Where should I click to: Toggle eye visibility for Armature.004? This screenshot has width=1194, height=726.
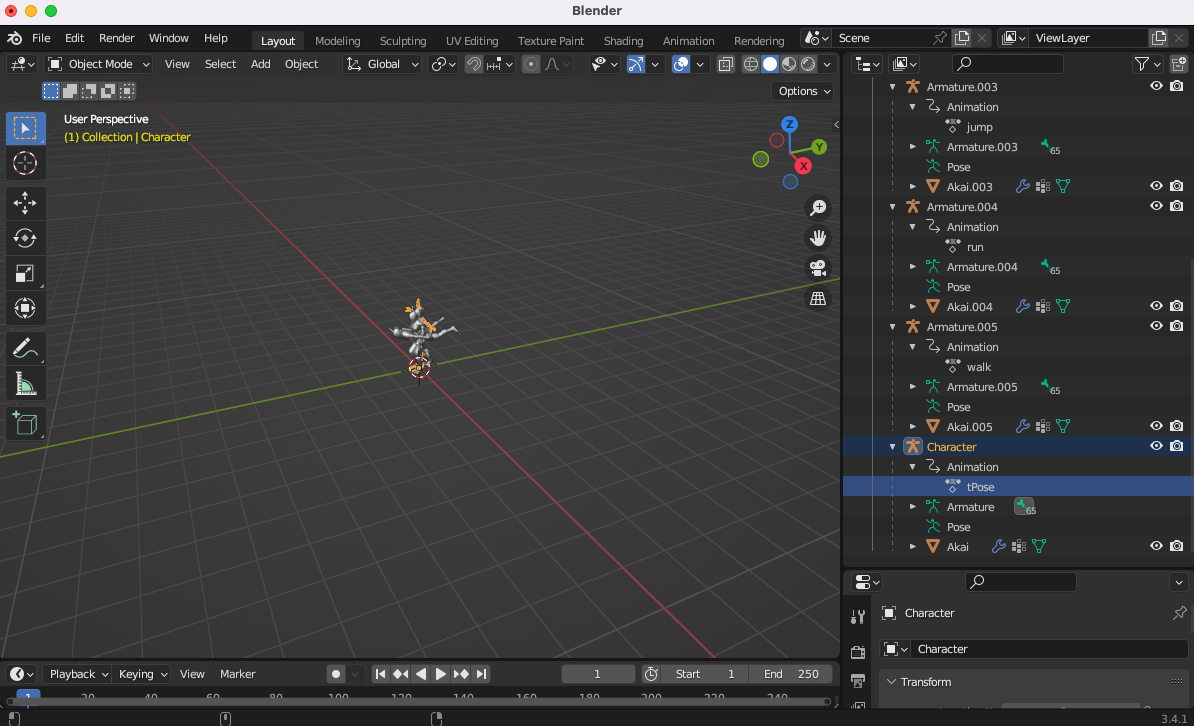(x=1156, y=206)
